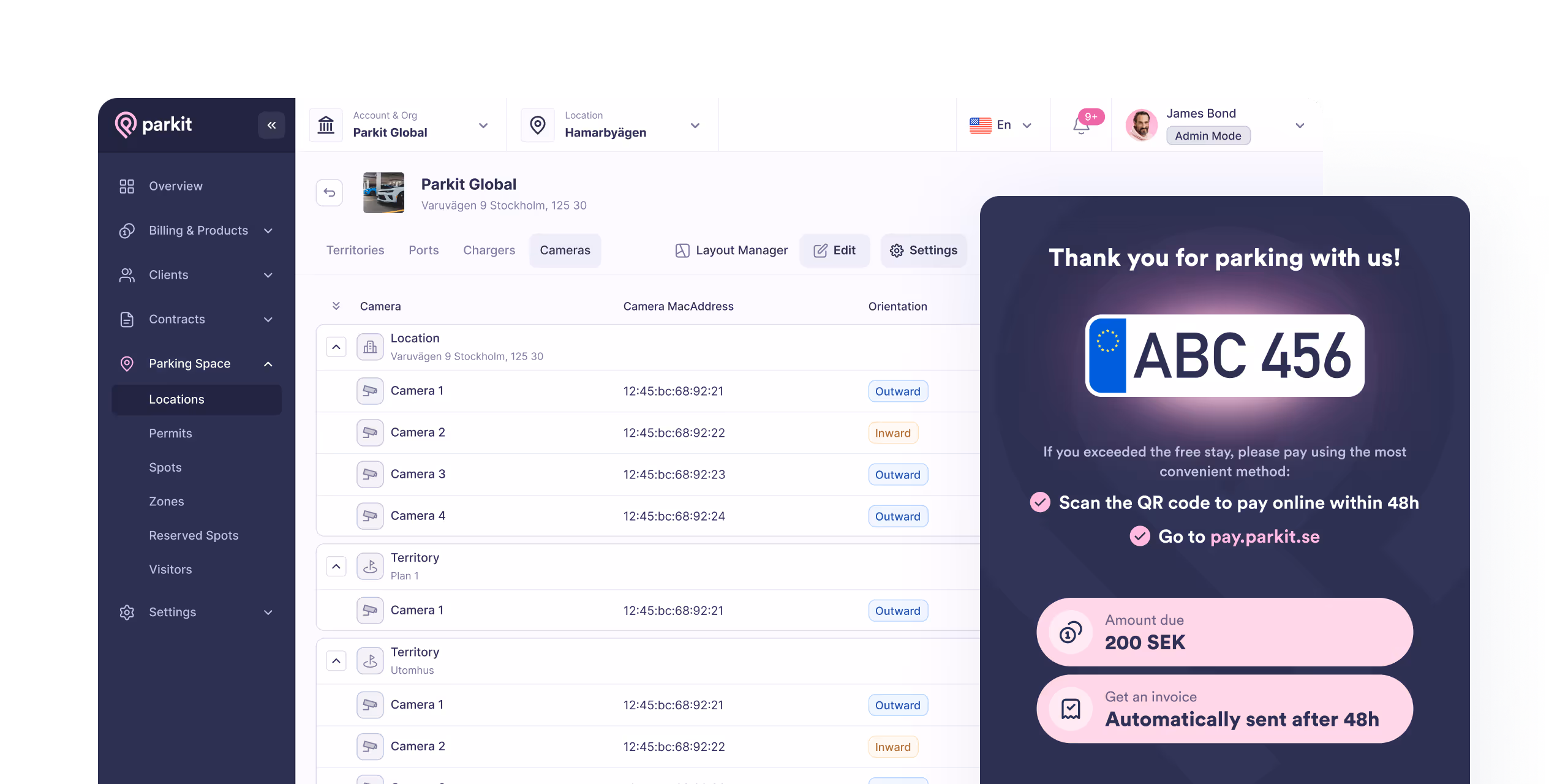Click the Layout Manager button
Viewport: 1568px width, 784px height.
point(731,251)
